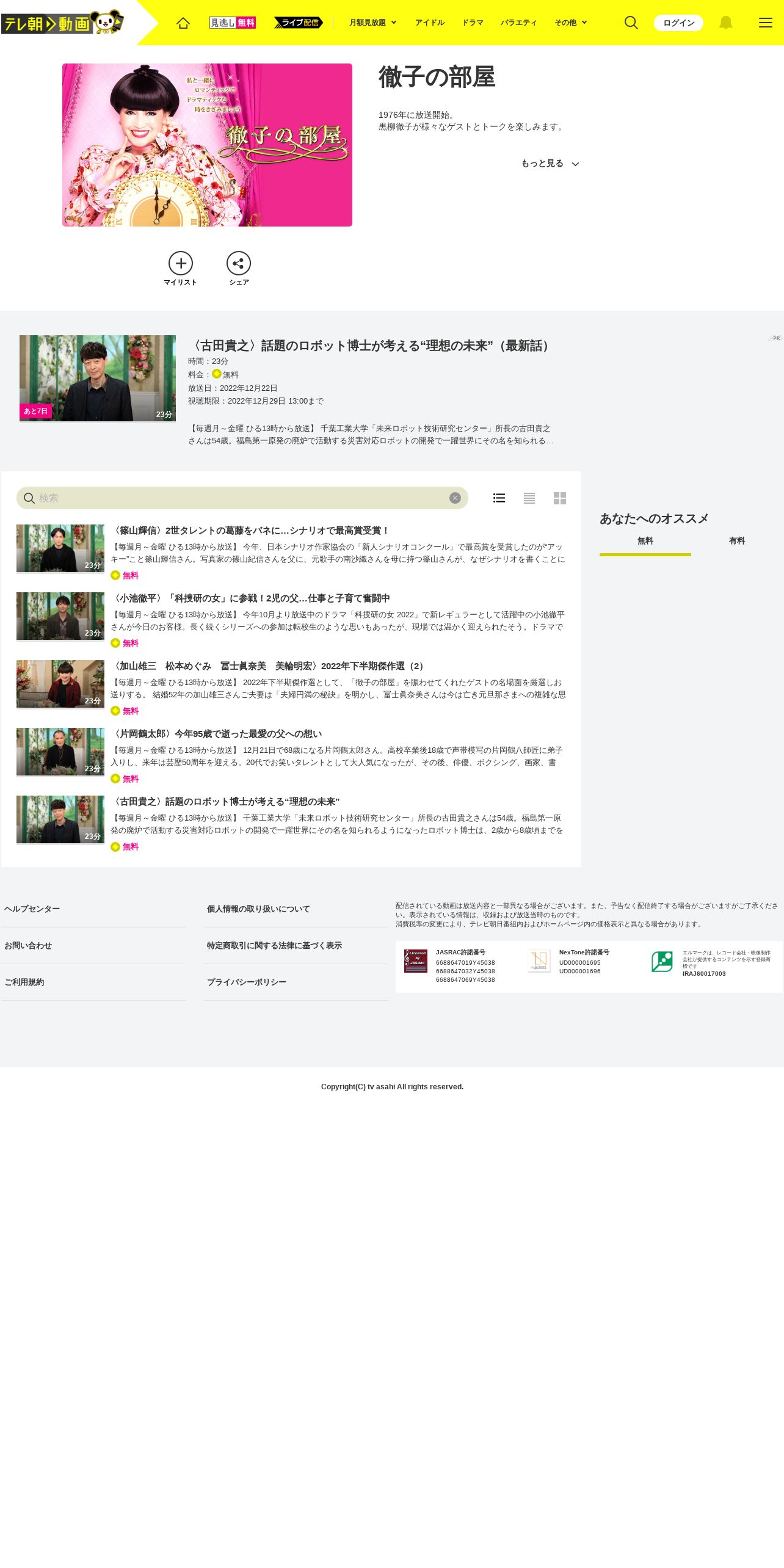Click the NexTone license logo

point(539,960)
